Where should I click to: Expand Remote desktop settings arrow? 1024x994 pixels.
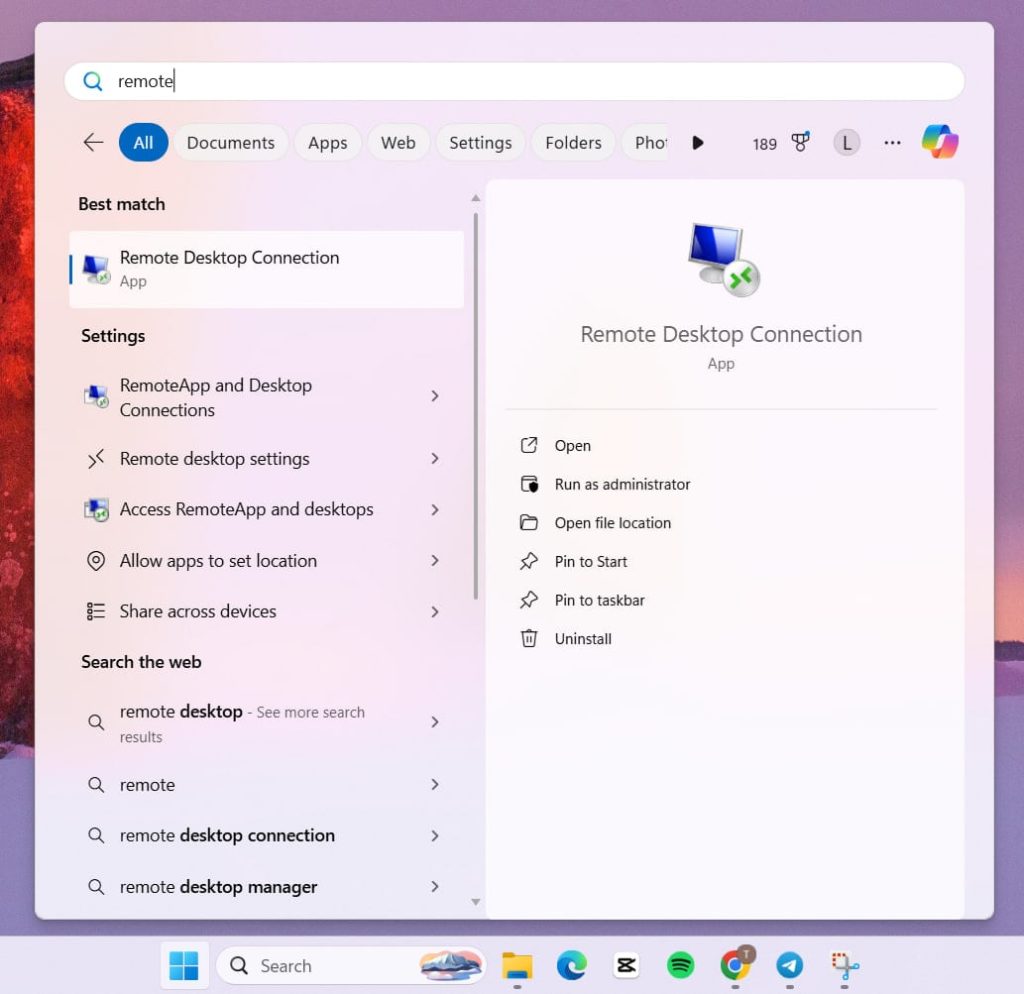click(435, 459)
